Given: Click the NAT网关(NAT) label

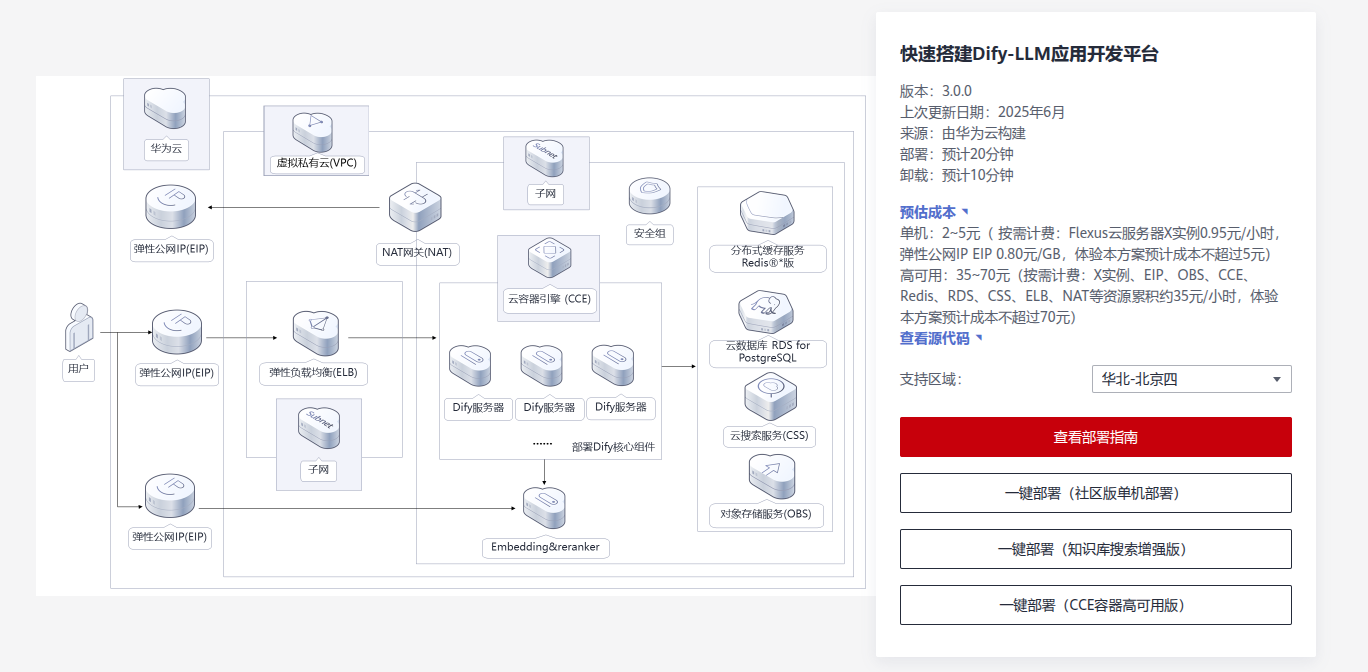Looking at the screenshot, I should pos(417,252).
